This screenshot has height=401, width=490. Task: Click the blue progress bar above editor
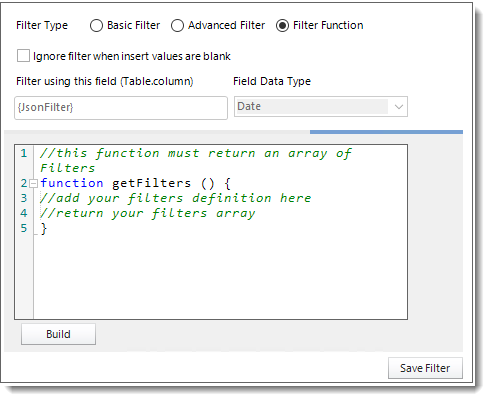[386, 132]
